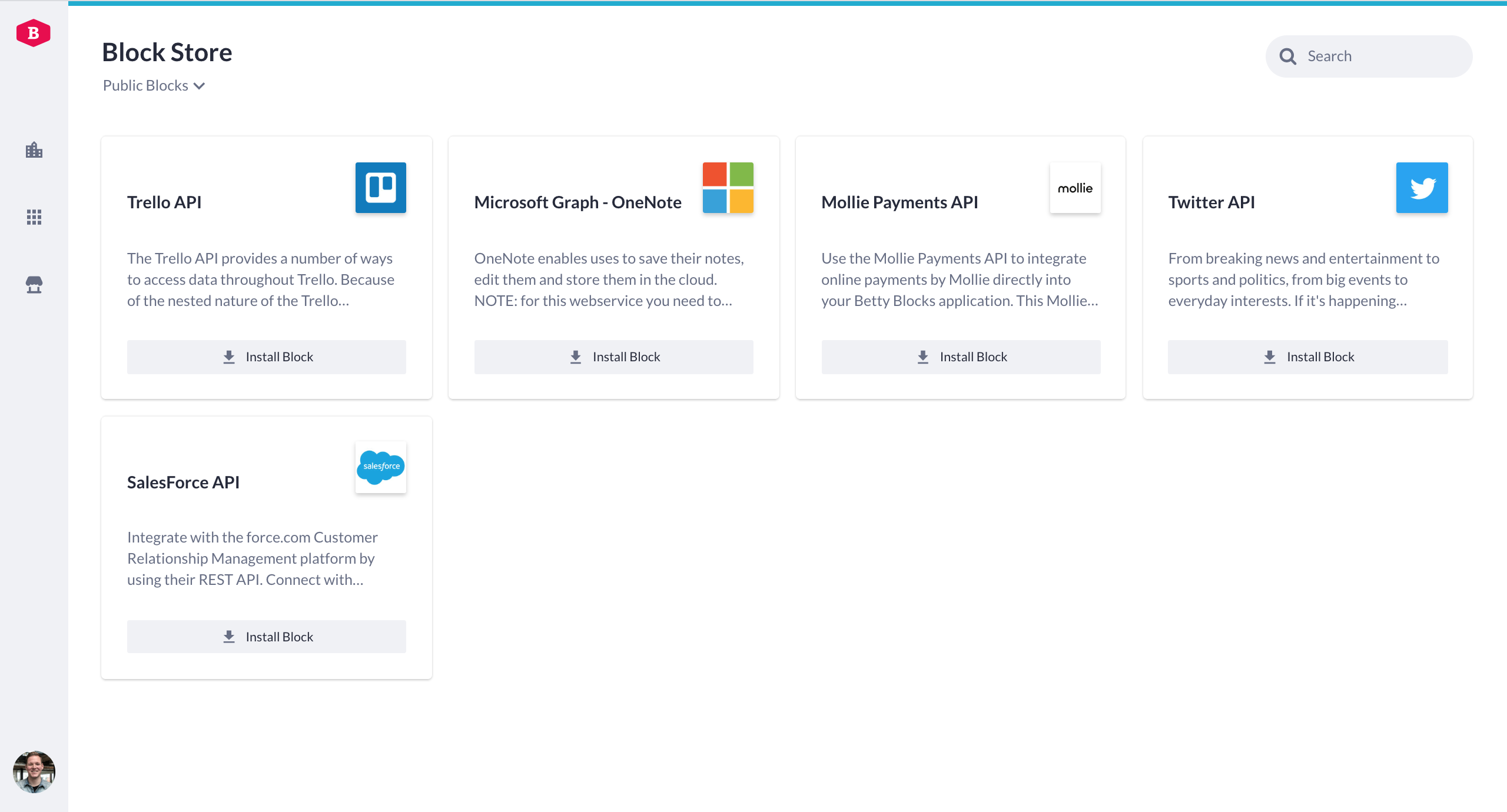
Task: Install the Twitter API block
Action: pos(1308,357)
